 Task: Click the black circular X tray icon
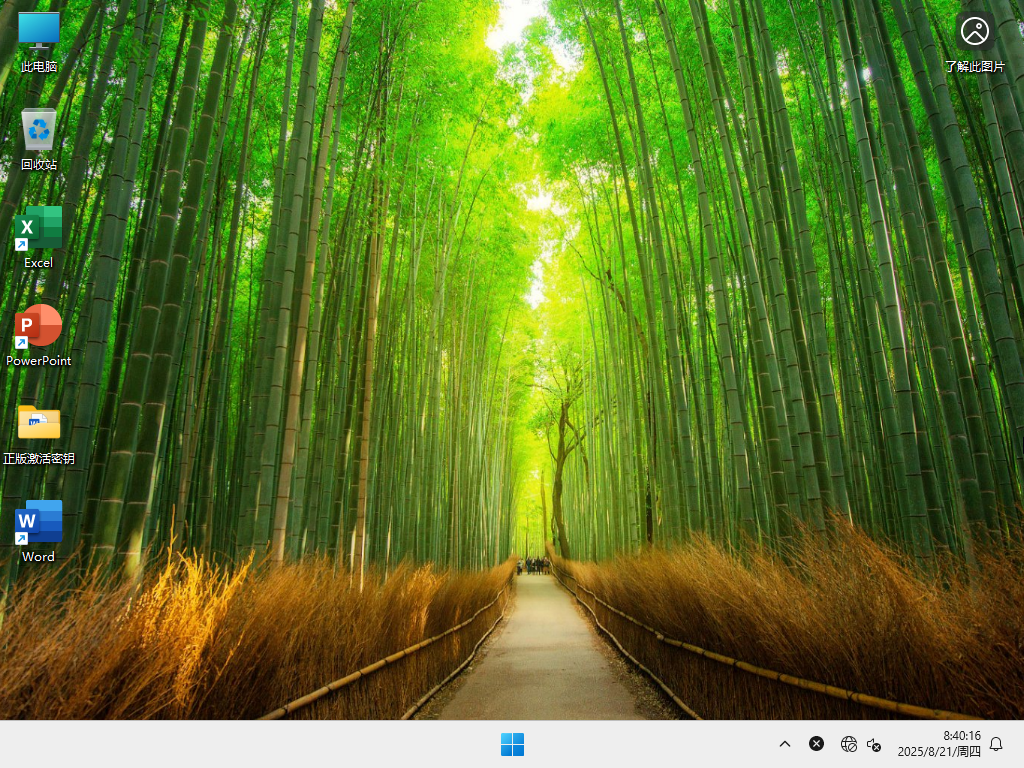[817, 743]
